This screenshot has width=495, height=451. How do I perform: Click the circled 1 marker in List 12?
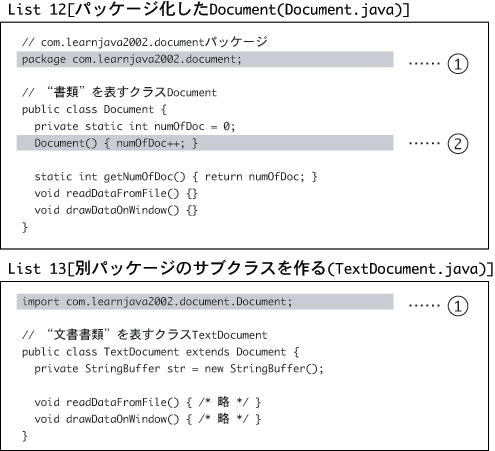(x=458, y=64)
